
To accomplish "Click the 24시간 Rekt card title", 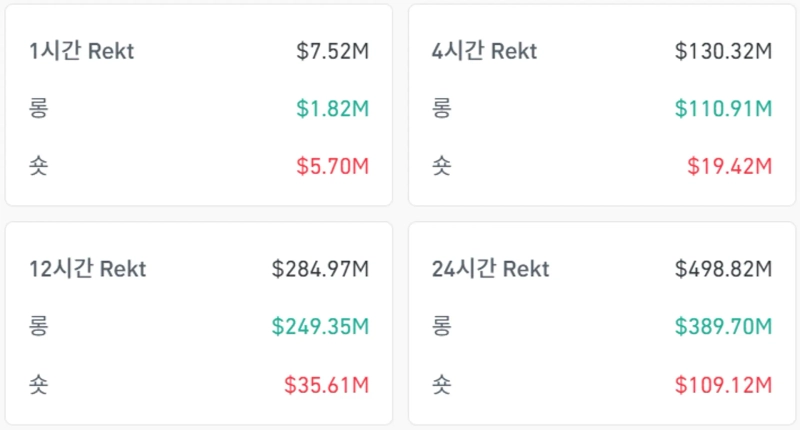I will click(x=490, y=269).
